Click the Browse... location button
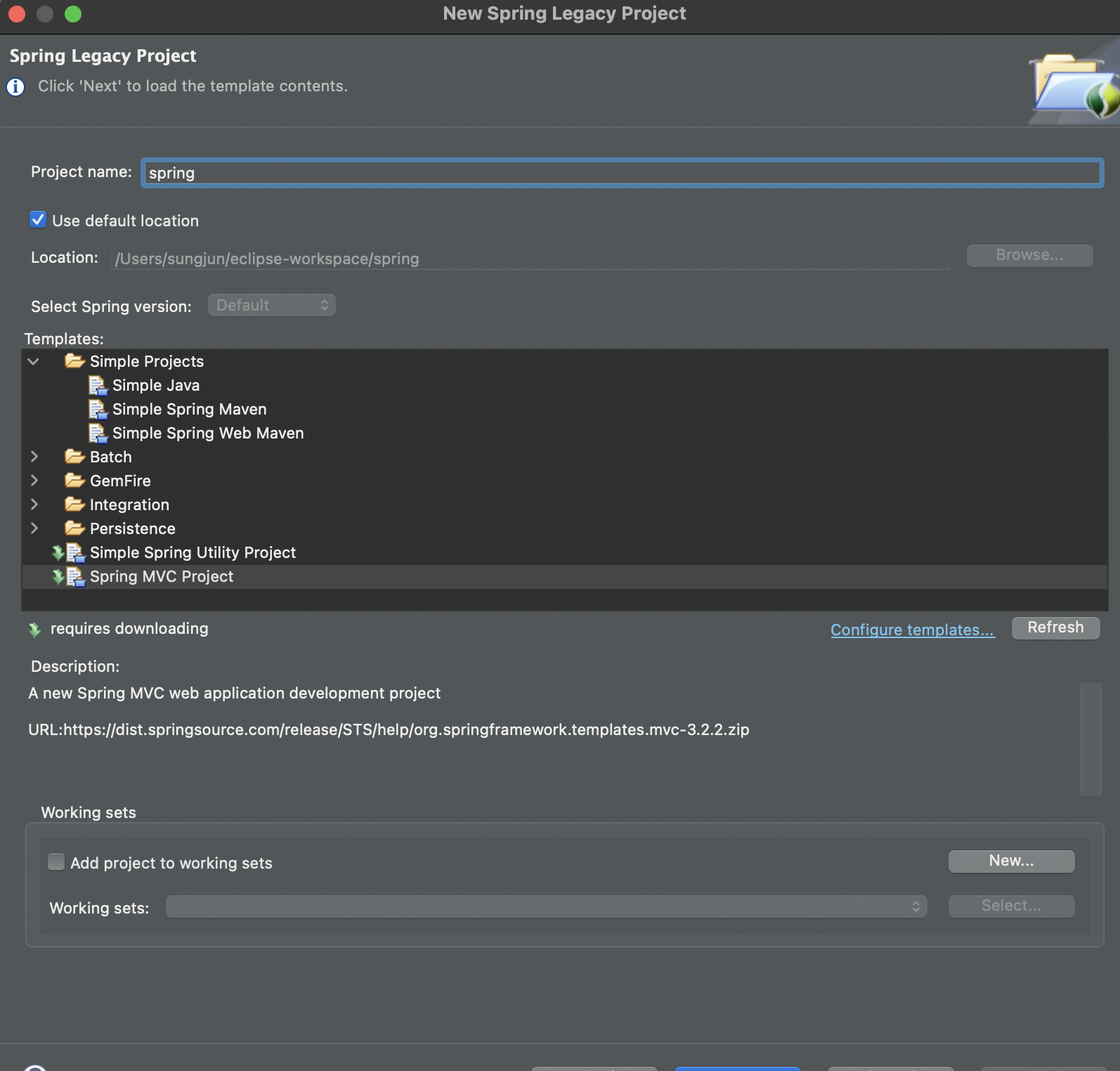The height and width of the screenshot is (1071, 1120). click(x=1029, y=255)
